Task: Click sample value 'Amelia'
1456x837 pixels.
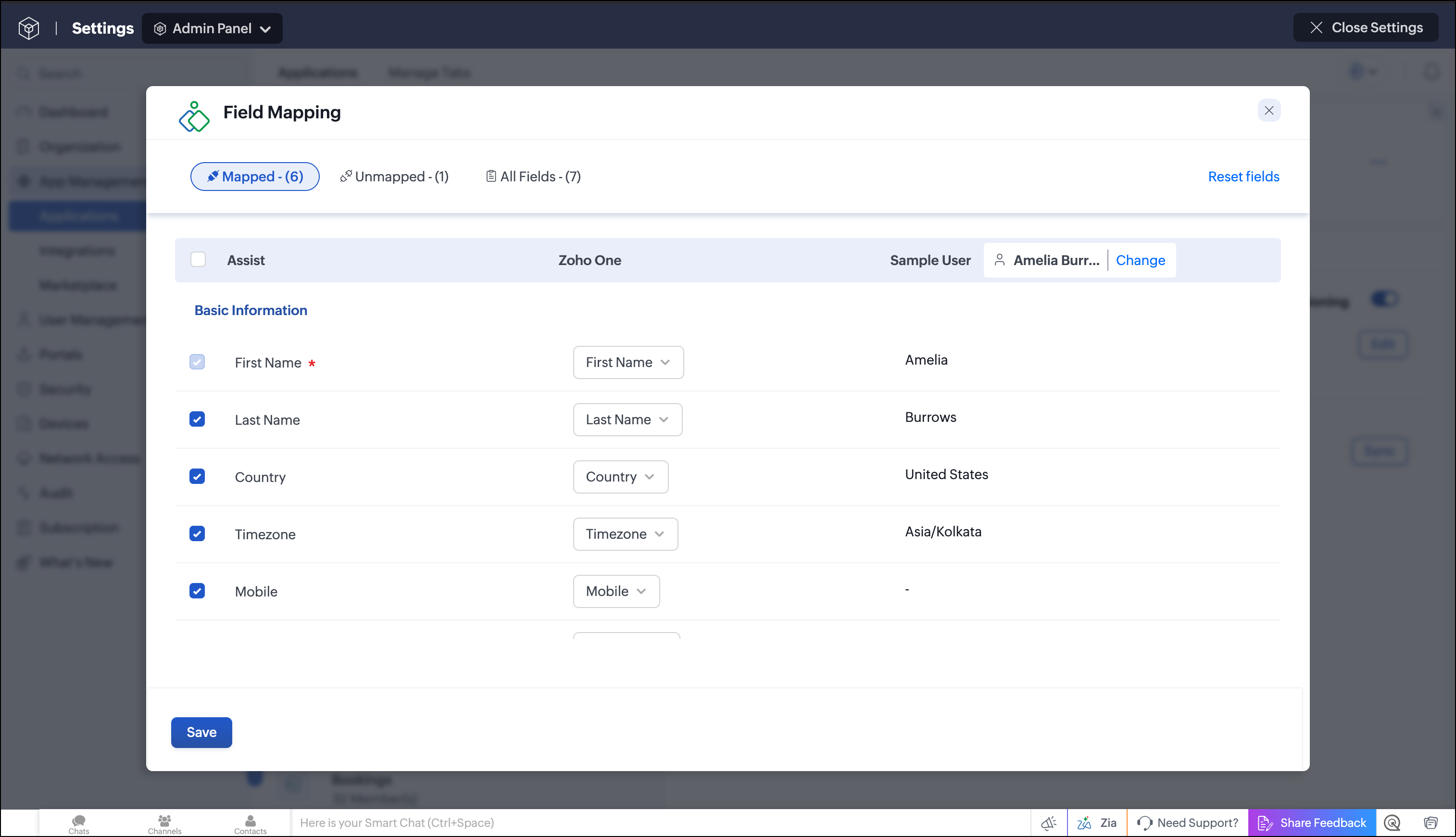Action: 926,360
